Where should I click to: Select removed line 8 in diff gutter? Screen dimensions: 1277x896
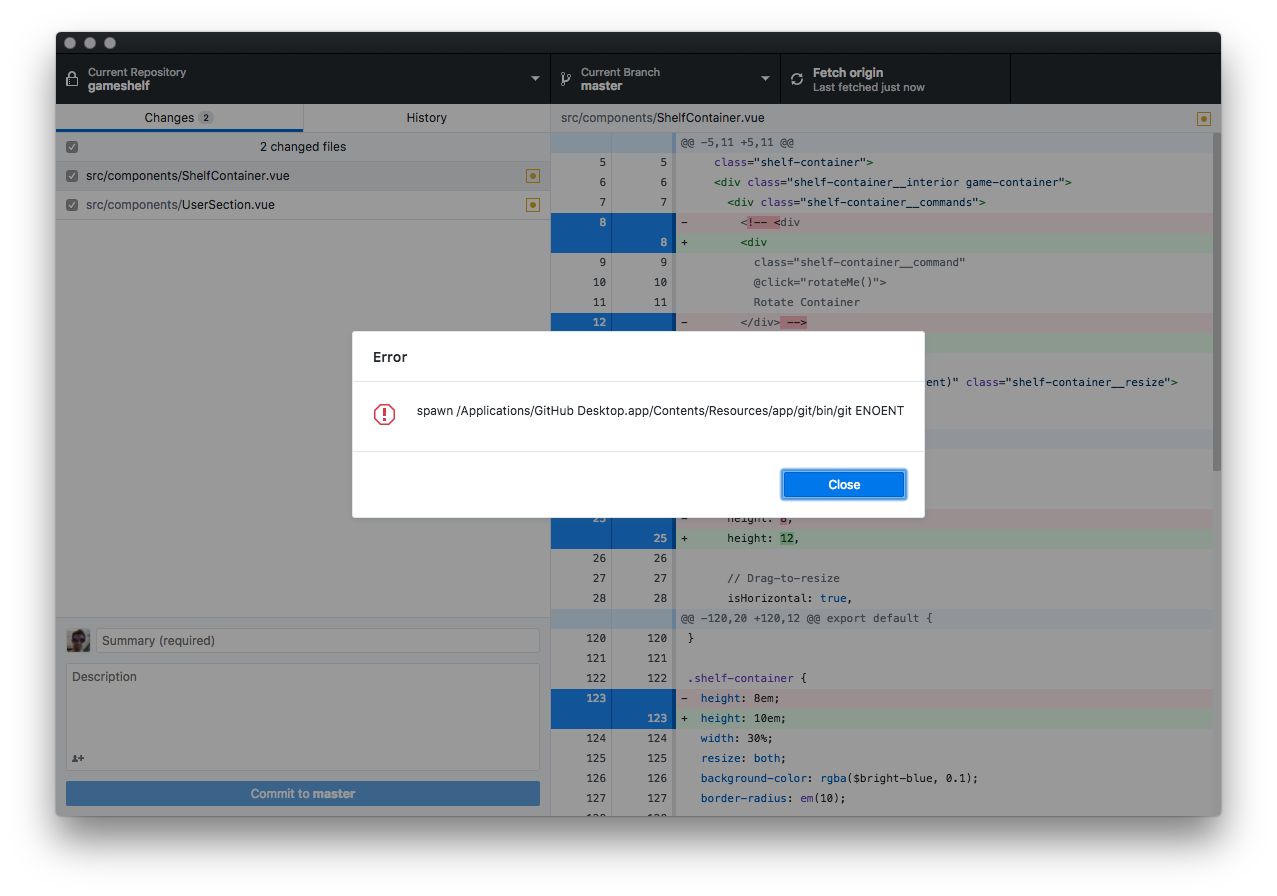[581, 222]
